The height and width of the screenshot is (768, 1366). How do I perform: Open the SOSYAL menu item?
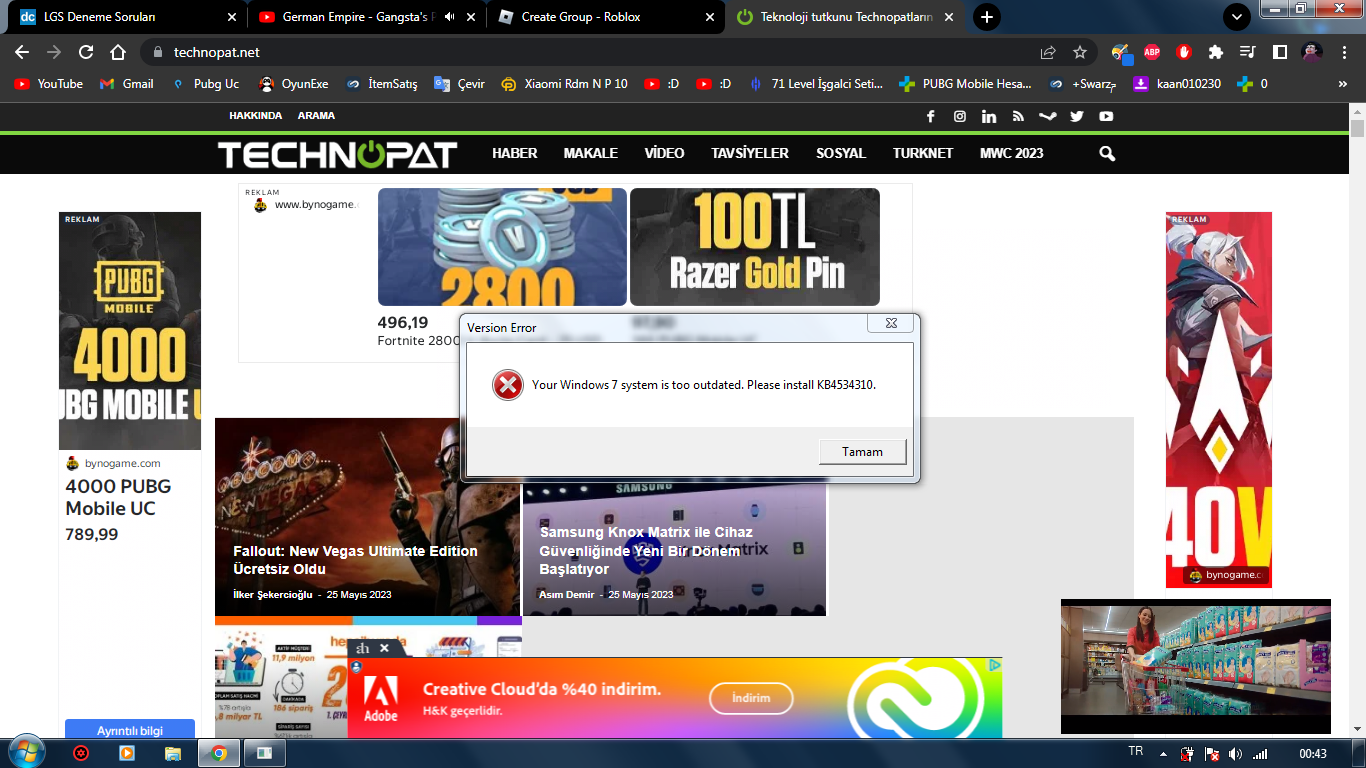841,153
